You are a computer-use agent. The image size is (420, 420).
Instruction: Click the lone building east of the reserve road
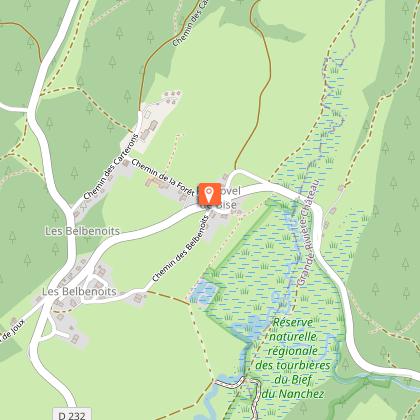(332, 211)
